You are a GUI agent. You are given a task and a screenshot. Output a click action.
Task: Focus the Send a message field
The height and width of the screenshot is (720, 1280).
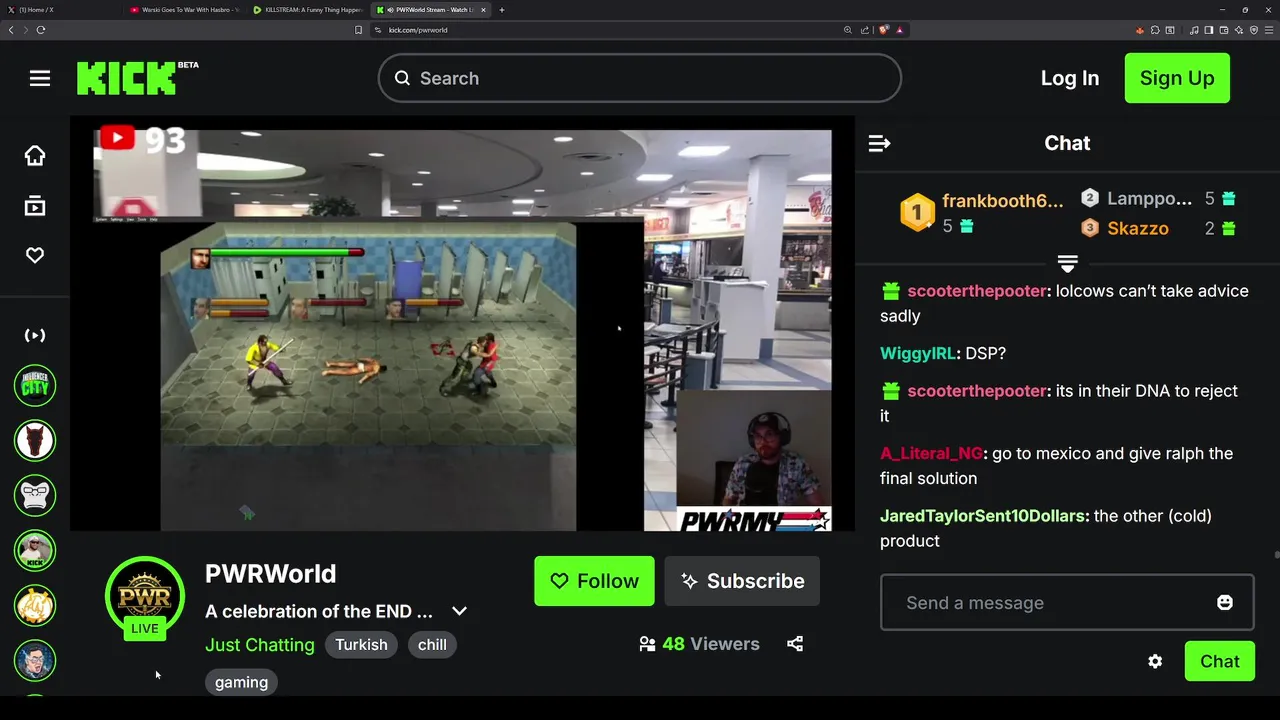pos(1067,602)
